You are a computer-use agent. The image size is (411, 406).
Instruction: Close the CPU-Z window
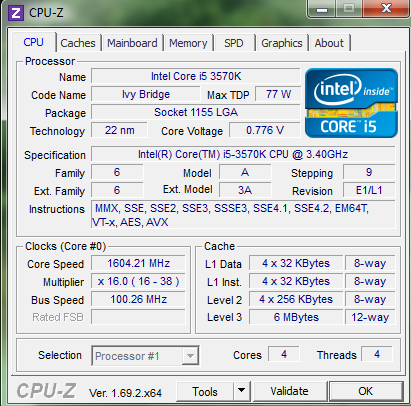click(386, 8)
